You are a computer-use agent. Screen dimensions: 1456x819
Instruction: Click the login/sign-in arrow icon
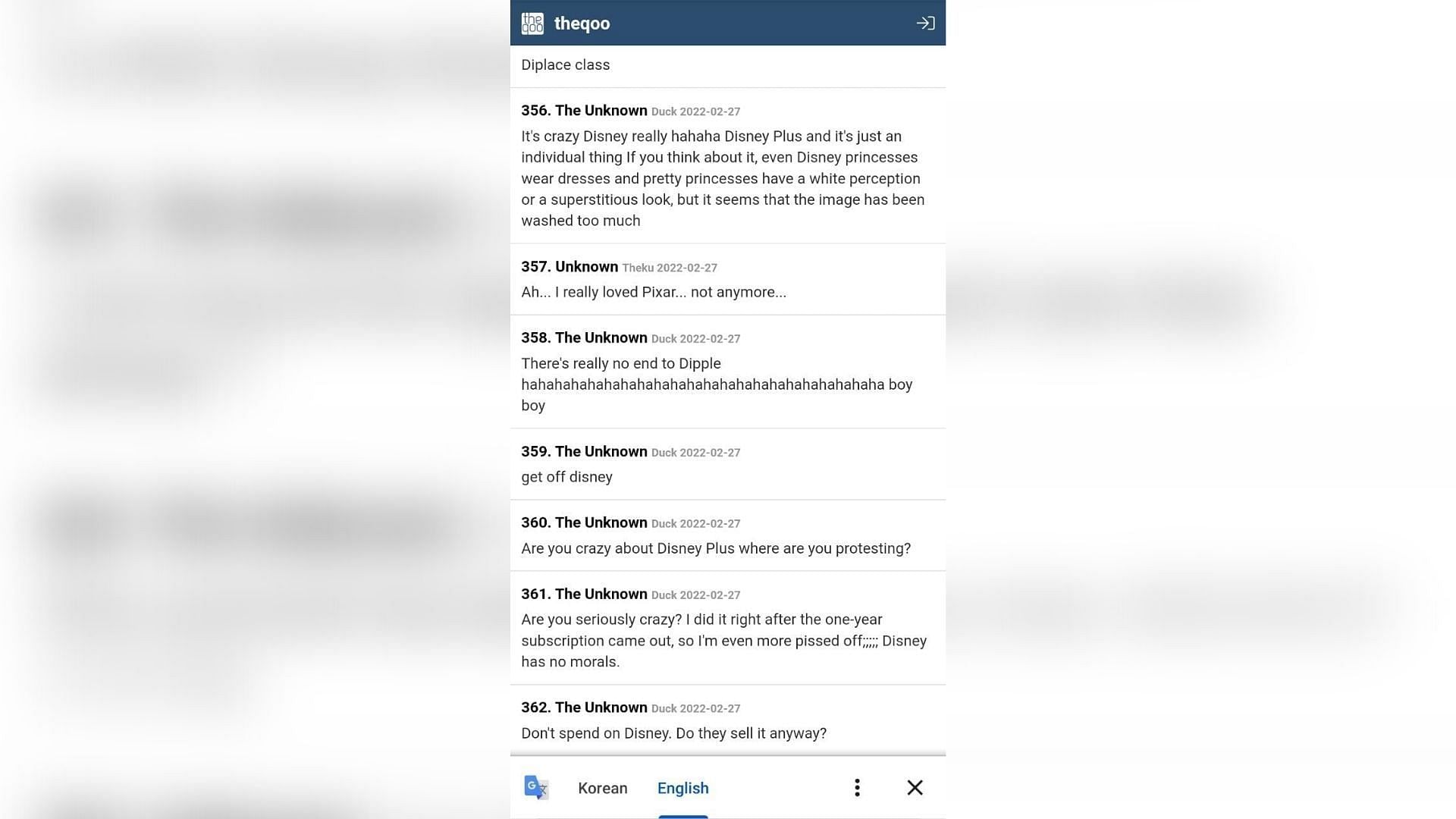pyautogui.click(x=923, y=23)
